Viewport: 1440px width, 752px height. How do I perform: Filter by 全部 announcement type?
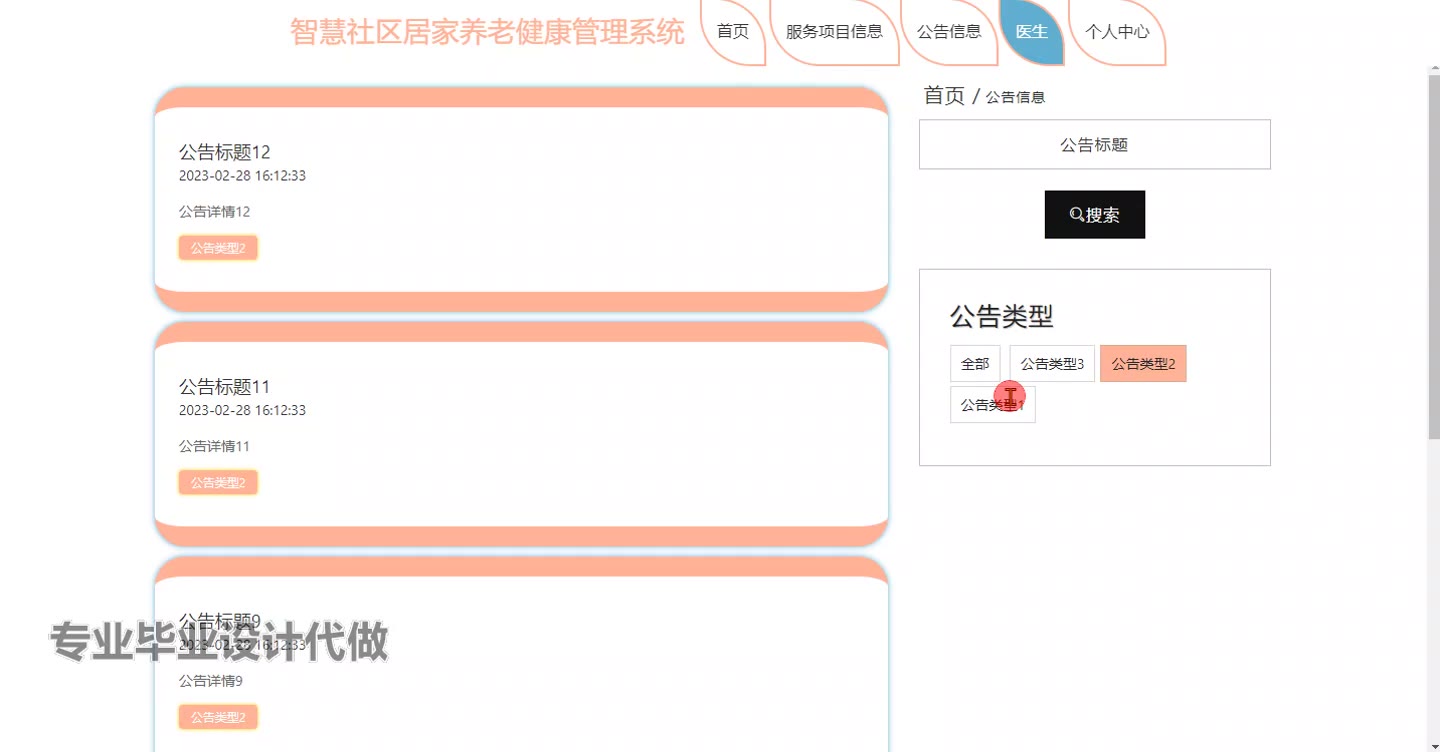(975, 364)
